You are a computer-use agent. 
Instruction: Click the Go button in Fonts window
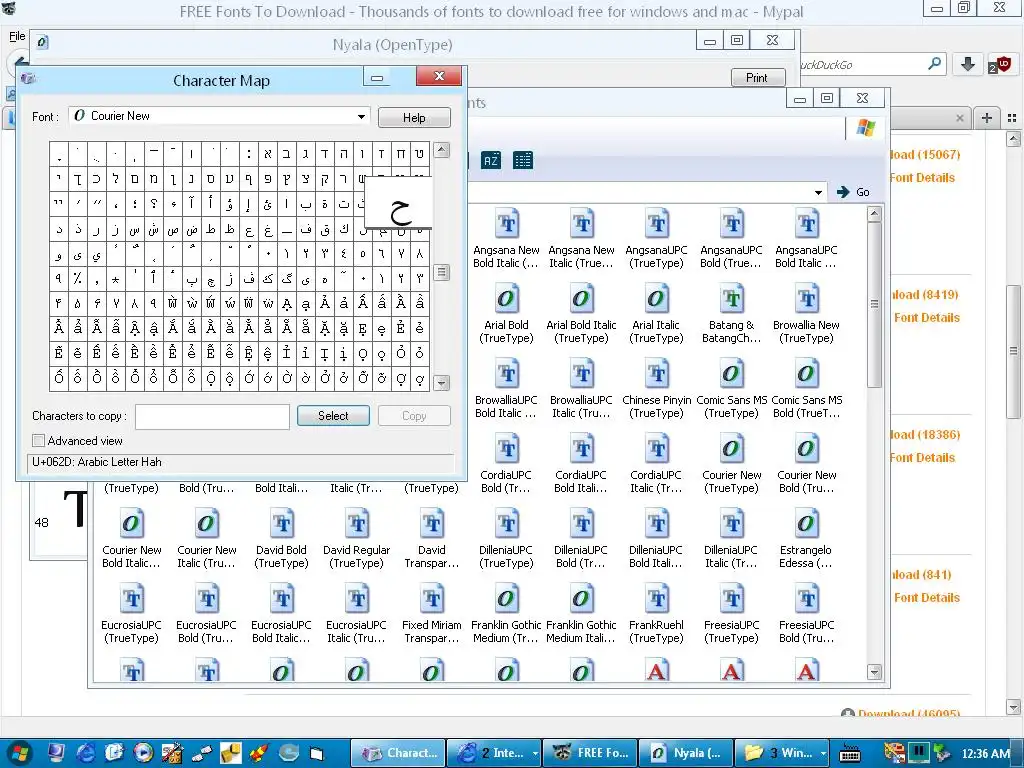click(x=853, y=192)
